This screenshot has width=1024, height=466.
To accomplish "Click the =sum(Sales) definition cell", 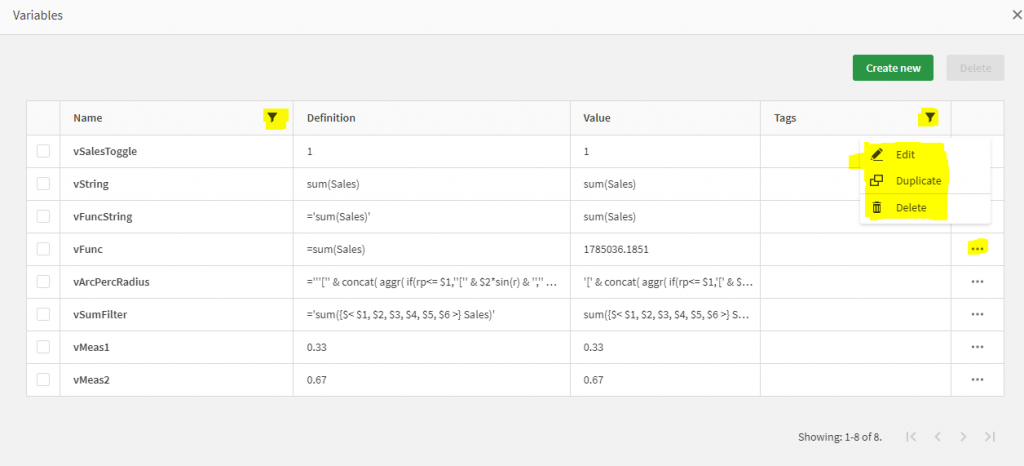I will coord(432,249).
